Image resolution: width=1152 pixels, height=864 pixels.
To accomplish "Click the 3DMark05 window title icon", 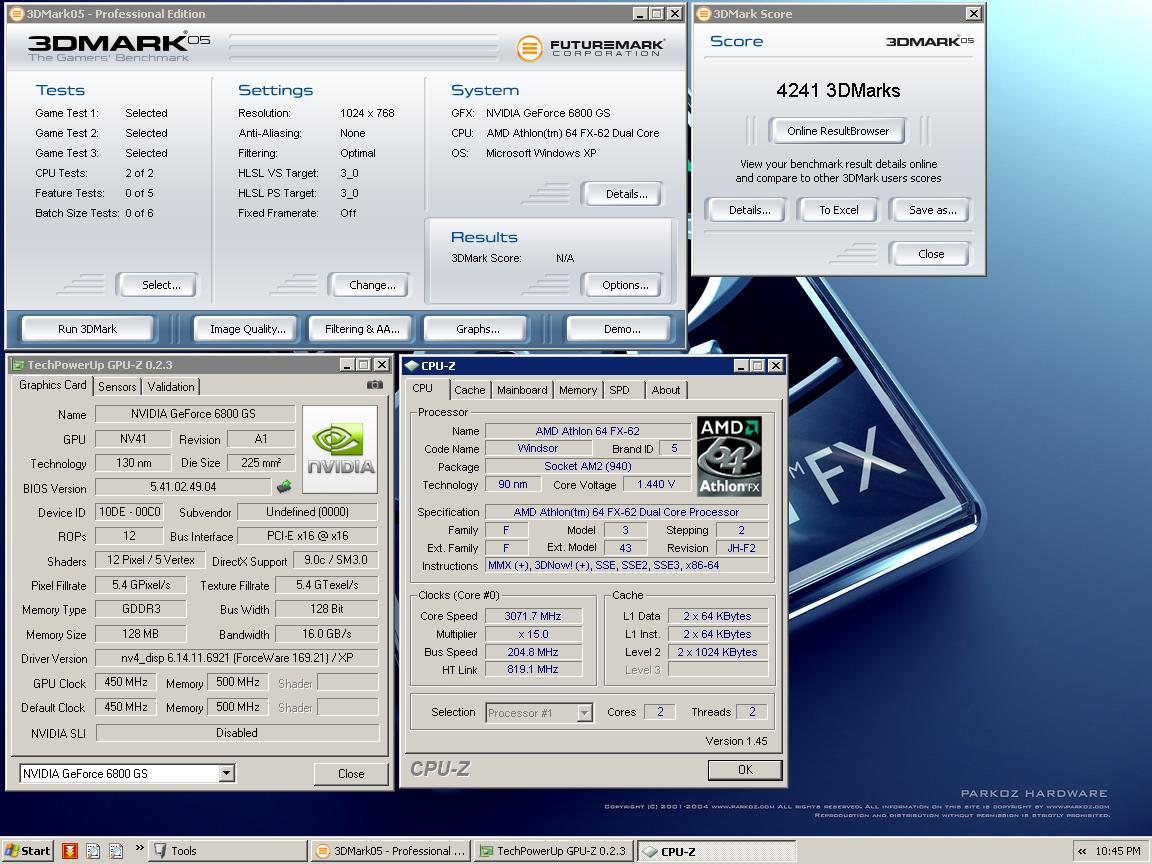I will (16, 14).
